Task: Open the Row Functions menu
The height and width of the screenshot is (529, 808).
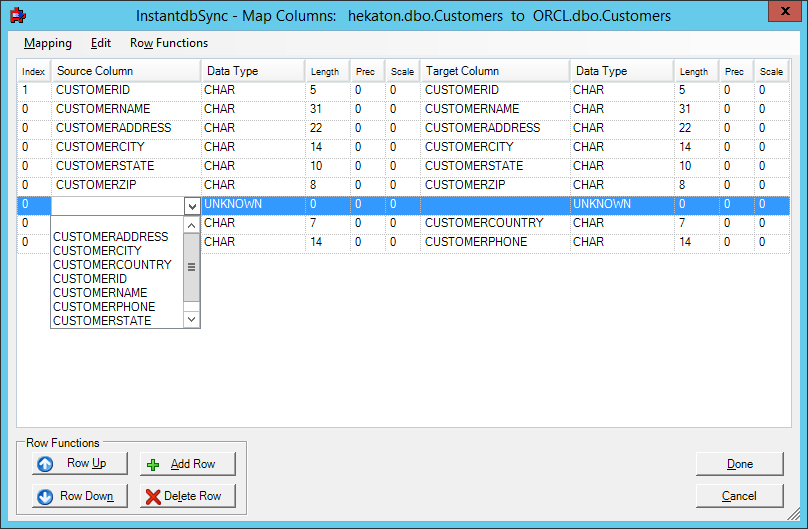Action: pos(169,43)
